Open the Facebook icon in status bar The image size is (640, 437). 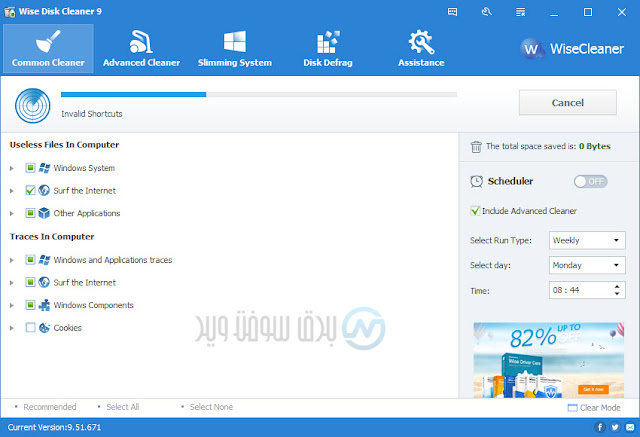599,427
